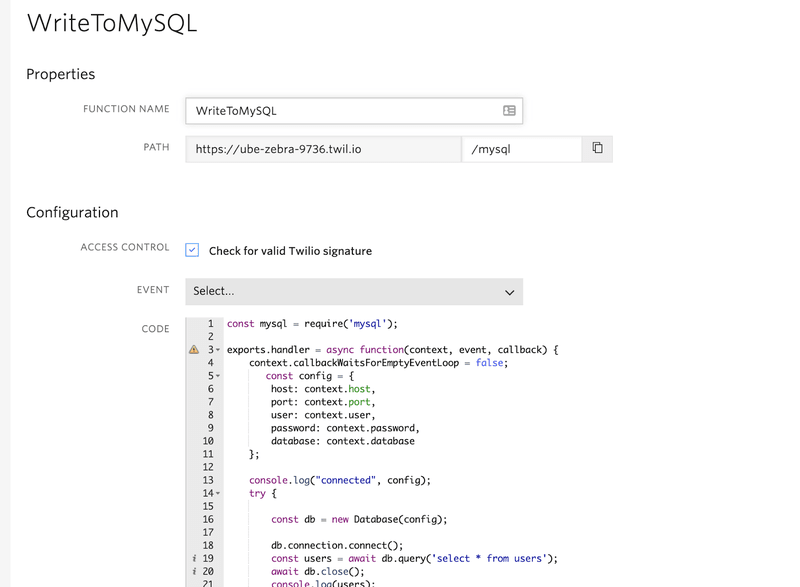This screenshot has height=587, width=800.
Task: Click the 'await db.close()' code line
Action: 318,572
